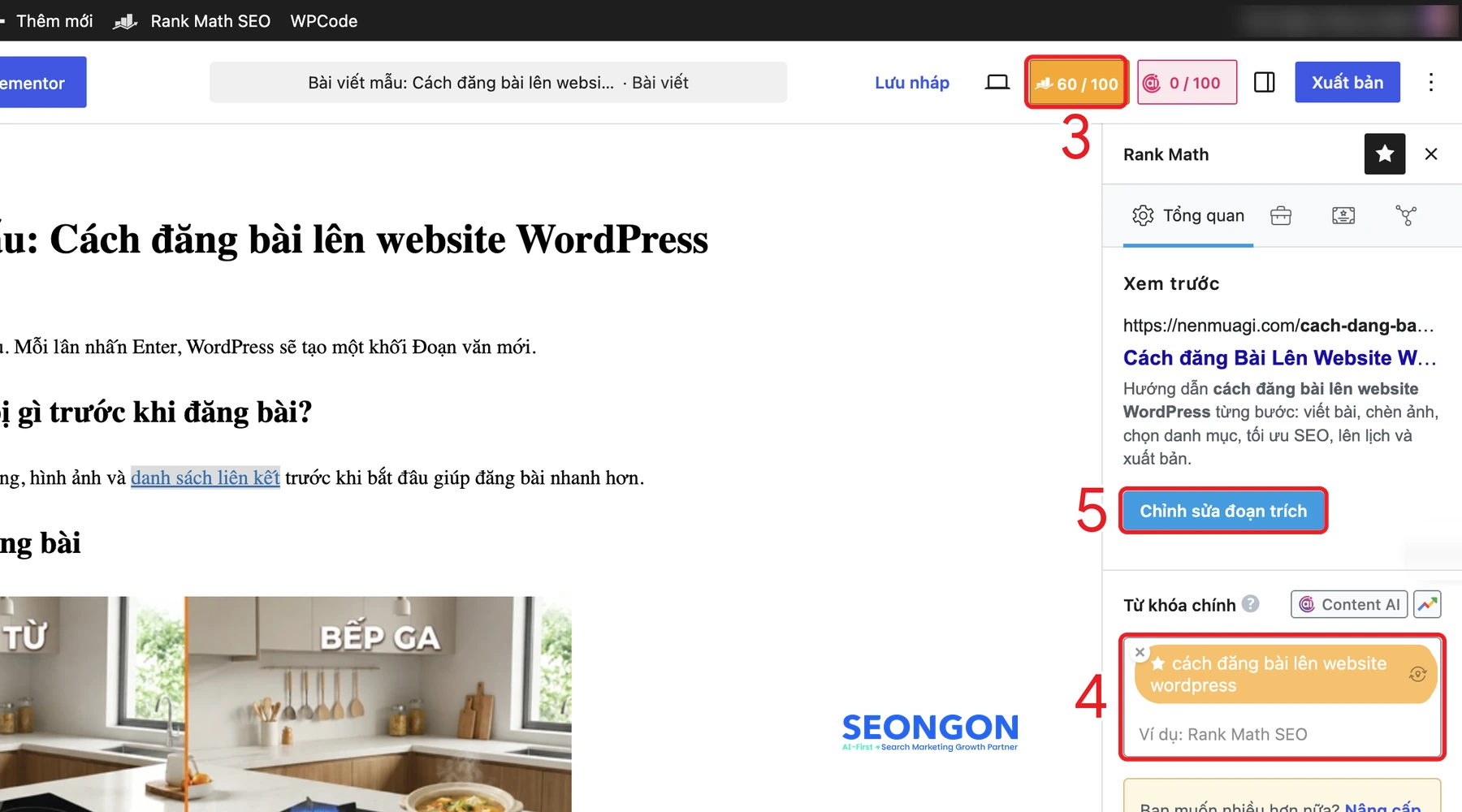Click the preview description Hướng dẫn text
This screenshot has height=812, width=1462.
pyautogui.click(x=1281, y=423)
